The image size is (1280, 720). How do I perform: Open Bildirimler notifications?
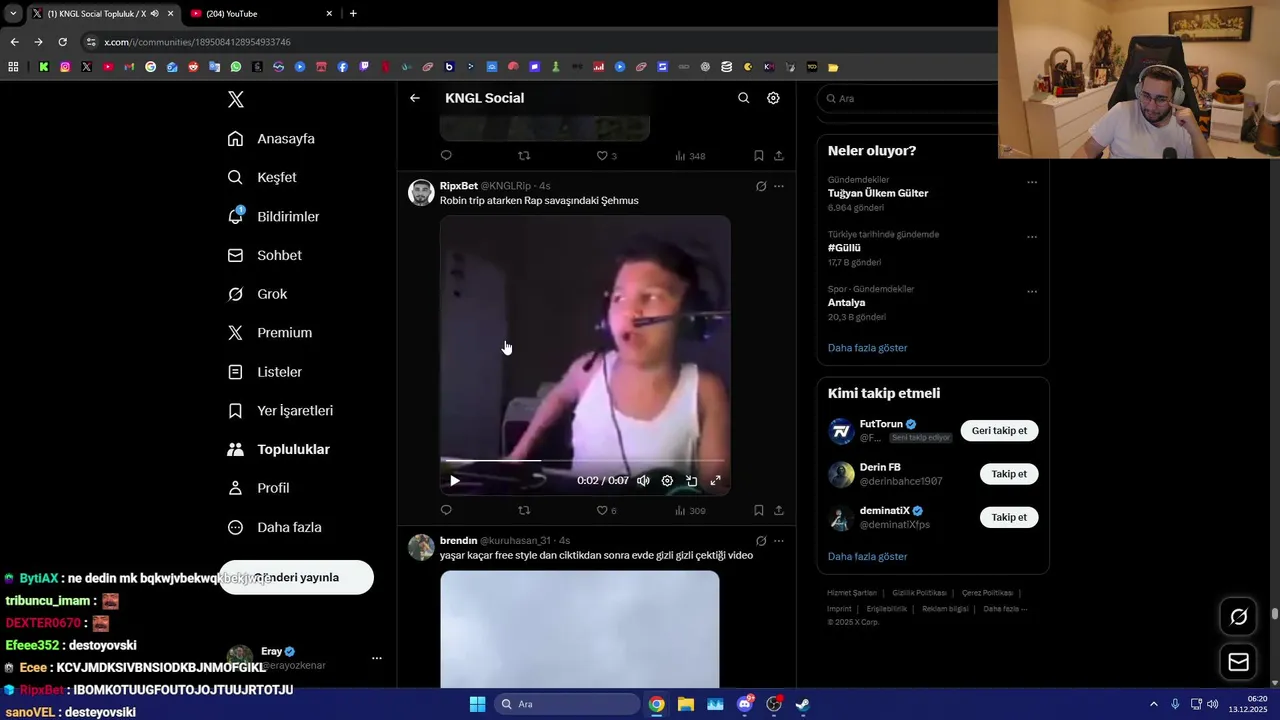pyautogui.click(x=273, y=216)
